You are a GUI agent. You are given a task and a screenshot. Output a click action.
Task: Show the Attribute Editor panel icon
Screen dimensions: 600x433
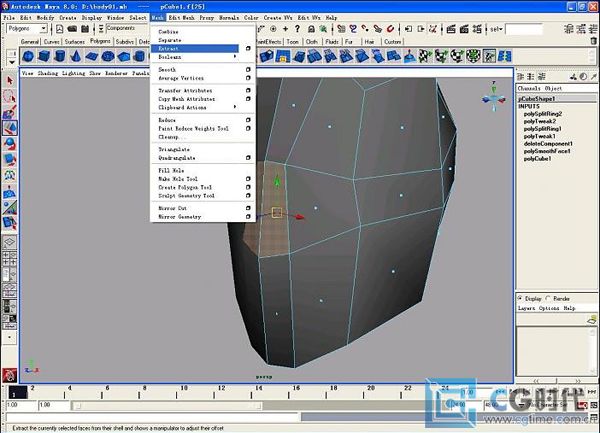[569, 29]
